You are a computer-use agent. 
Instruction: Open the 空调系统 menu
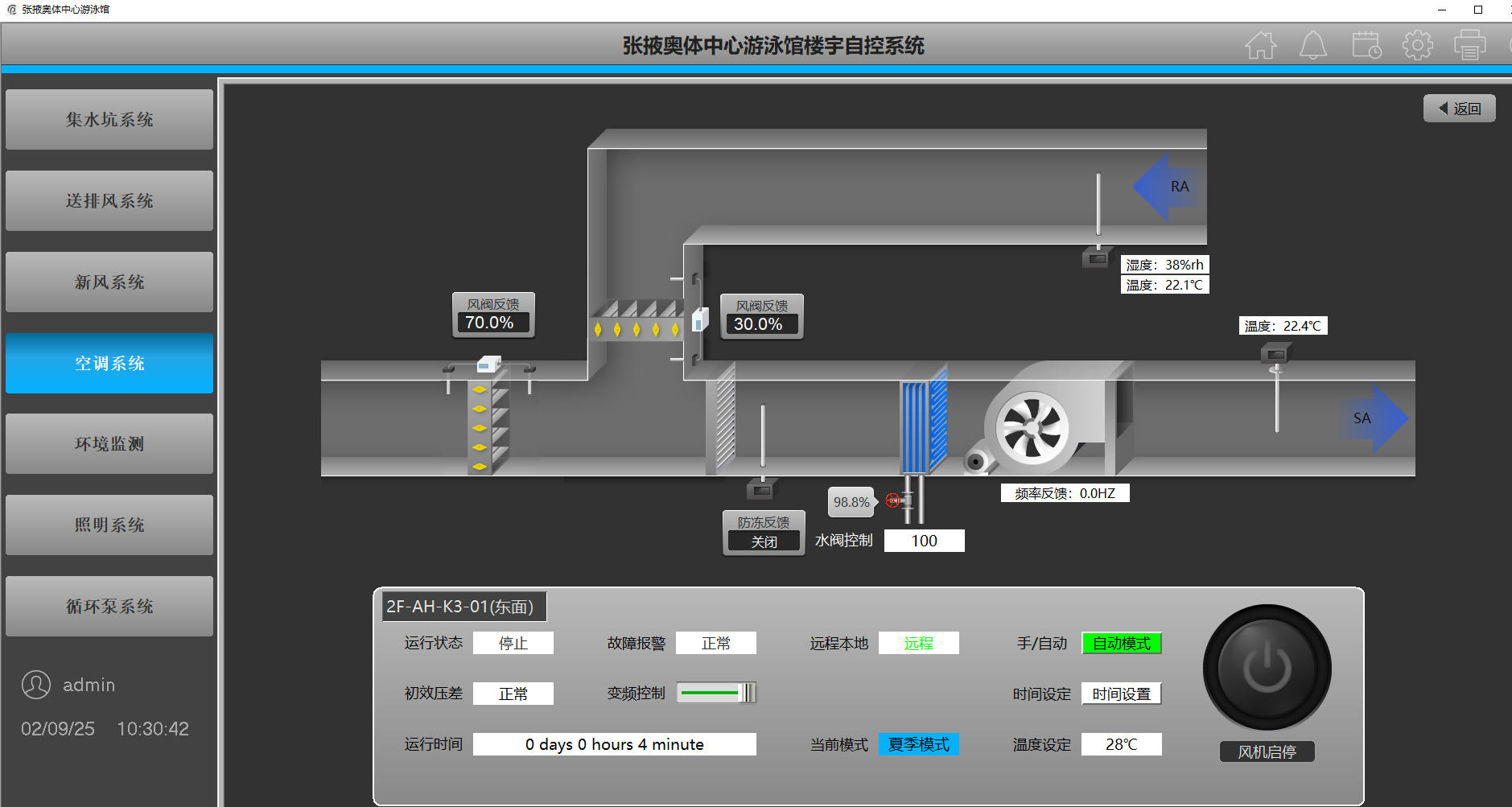coord(109,363)
